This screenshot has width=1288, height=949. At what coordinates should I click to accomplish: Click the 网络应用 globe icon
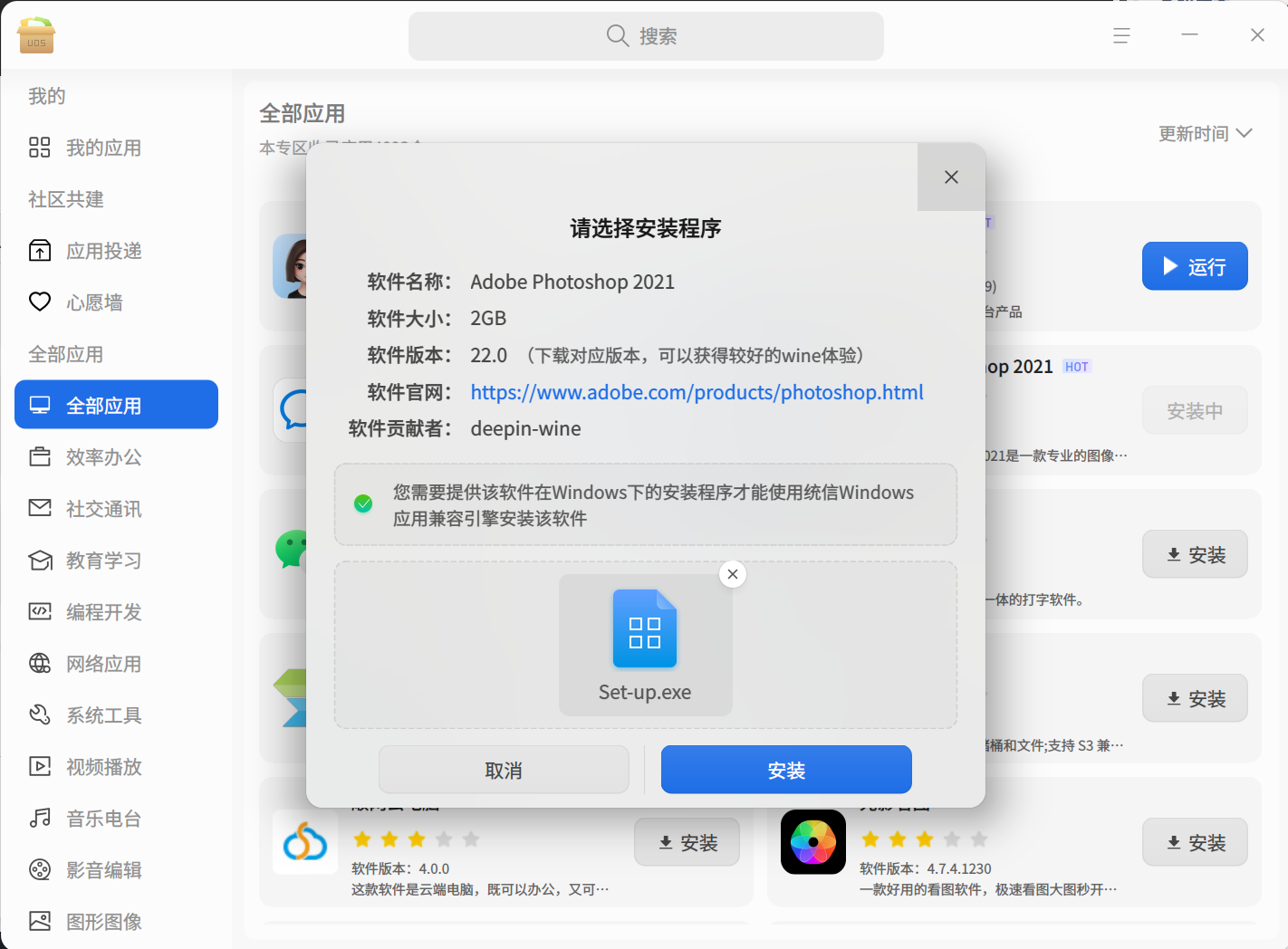40,664
